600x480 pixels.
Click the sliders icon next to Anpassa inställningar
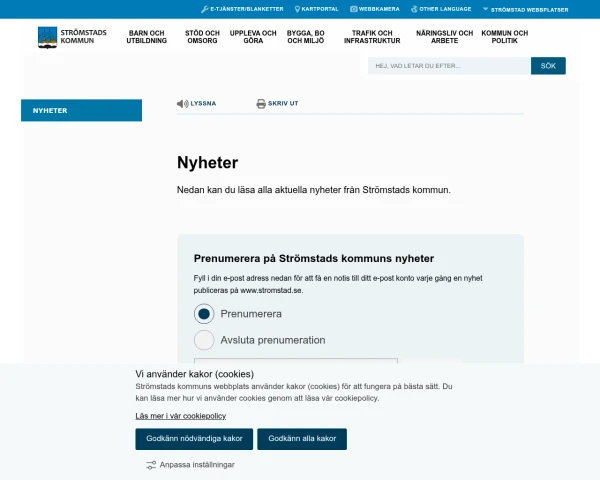[151, 465]
